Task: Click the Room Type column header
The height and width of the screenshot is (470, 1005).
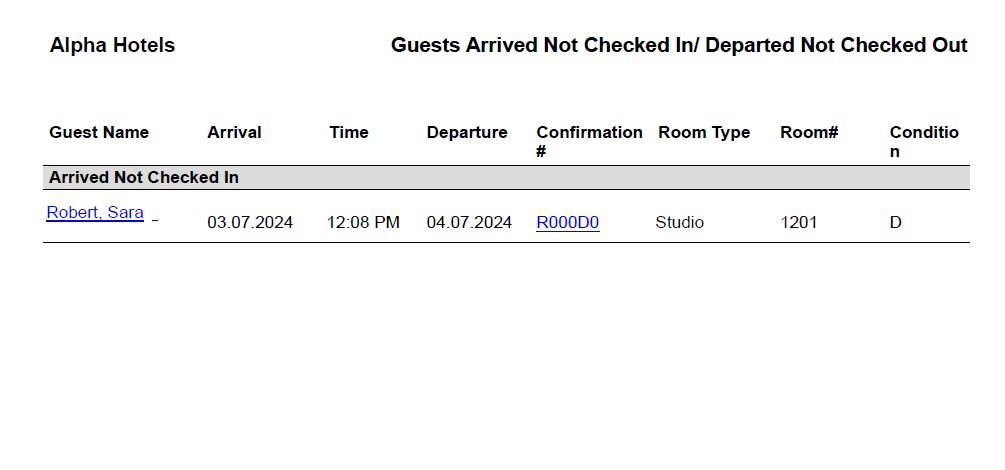Action: 704,133
